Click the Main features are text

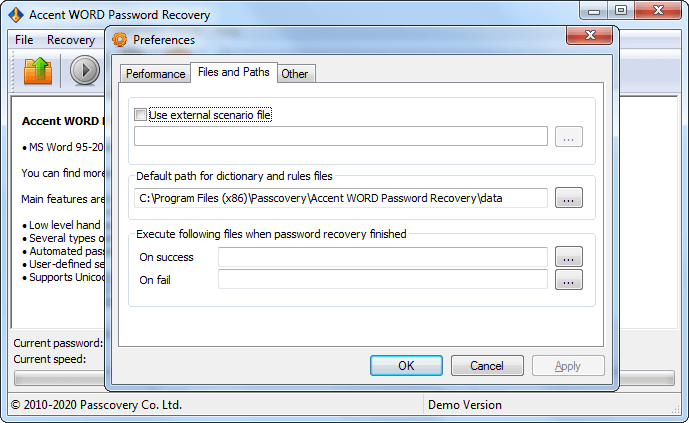pyautogui.click(x=63, y=199)
